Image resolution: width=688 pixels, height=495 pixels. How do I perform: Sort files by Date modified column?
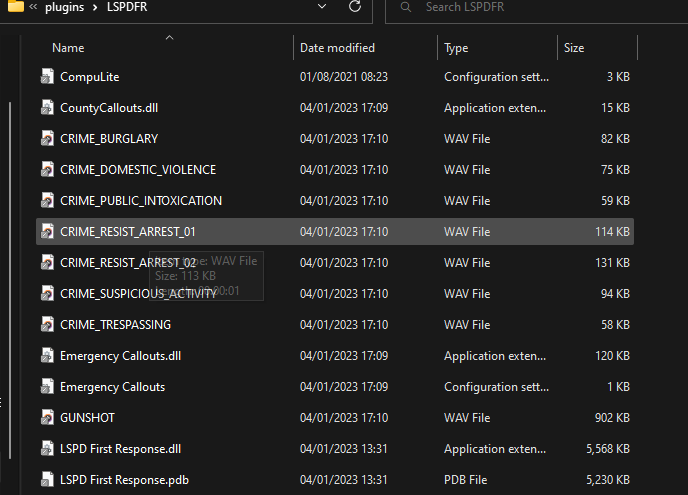337,48
